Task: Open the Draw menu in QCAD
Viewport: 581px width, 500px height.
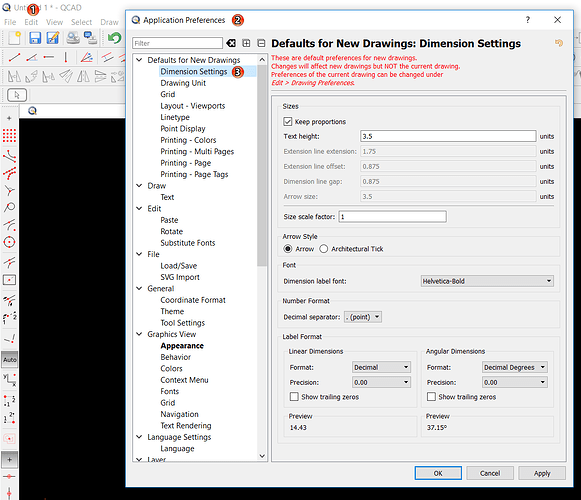Action: [x=109, y=22]
